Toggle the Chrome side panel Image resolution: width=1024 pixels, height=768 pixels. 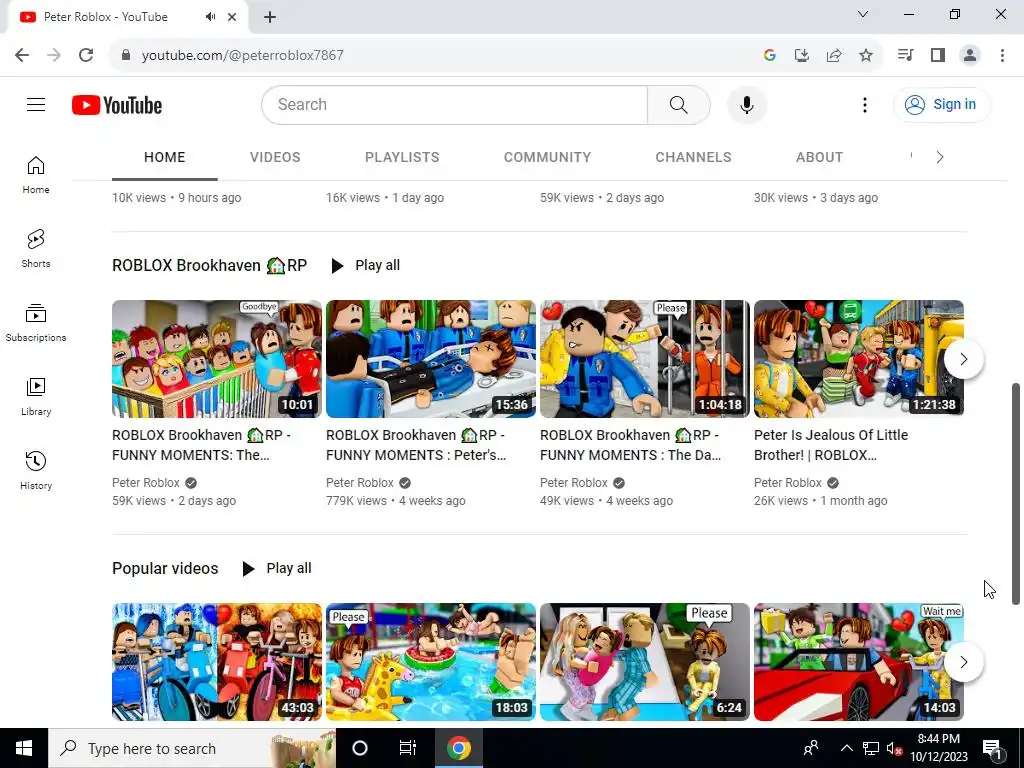[x=938, y=56]
